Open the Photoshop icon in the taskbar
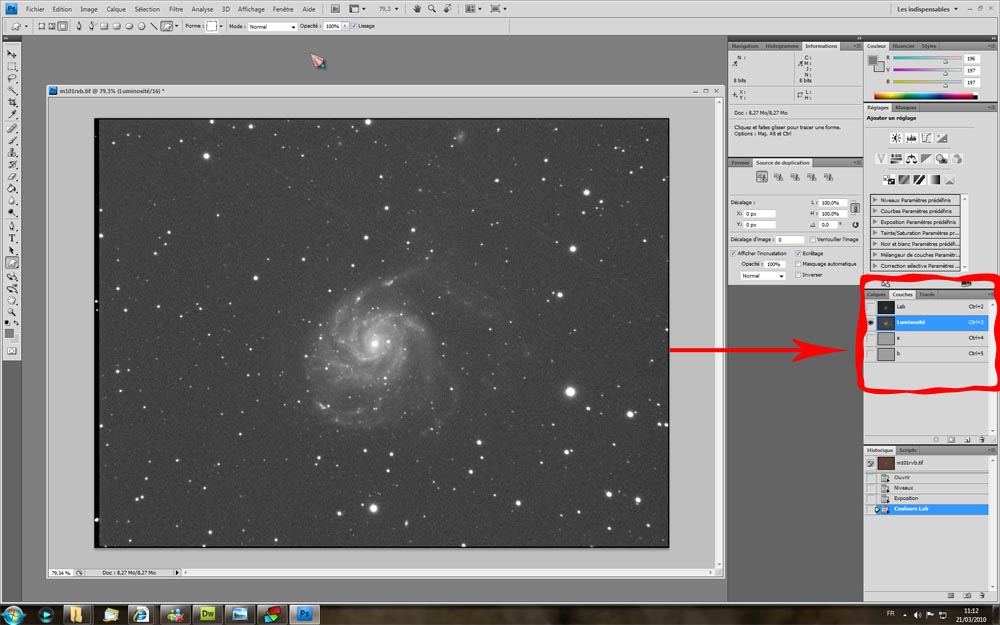 (x=306, y=613)
